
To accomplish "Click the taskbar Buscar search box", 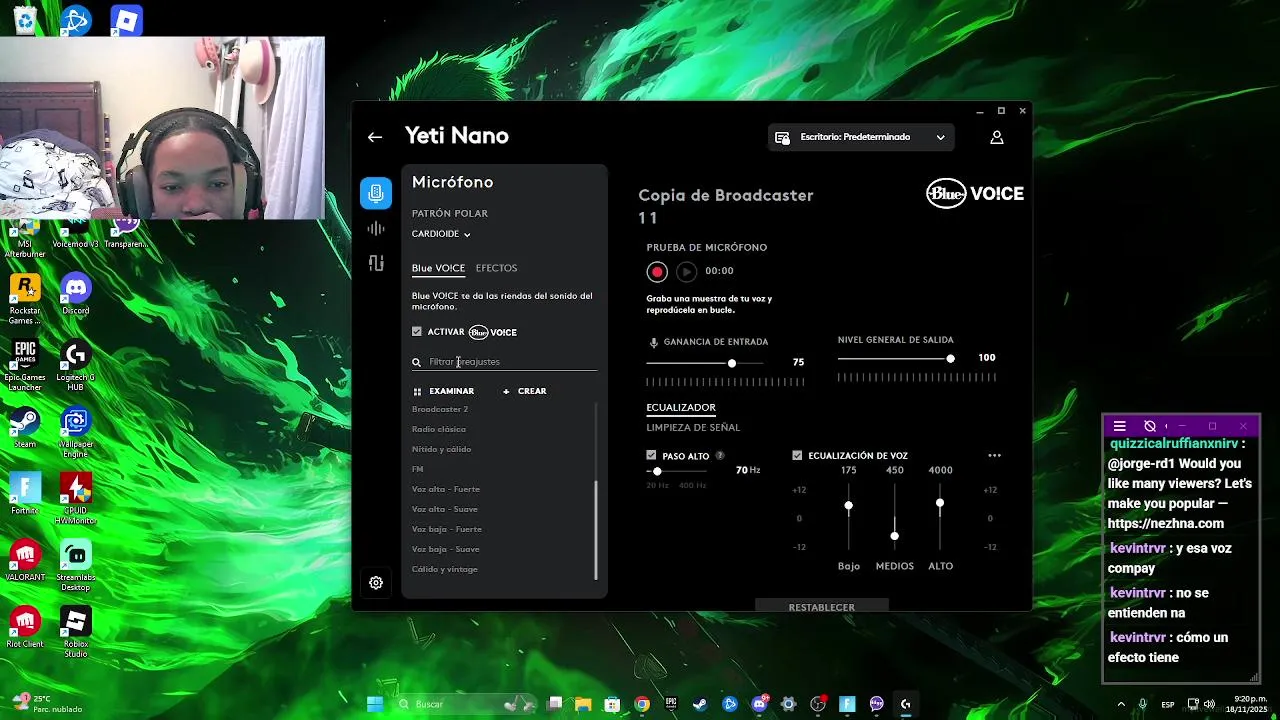I will click(467, 704).
